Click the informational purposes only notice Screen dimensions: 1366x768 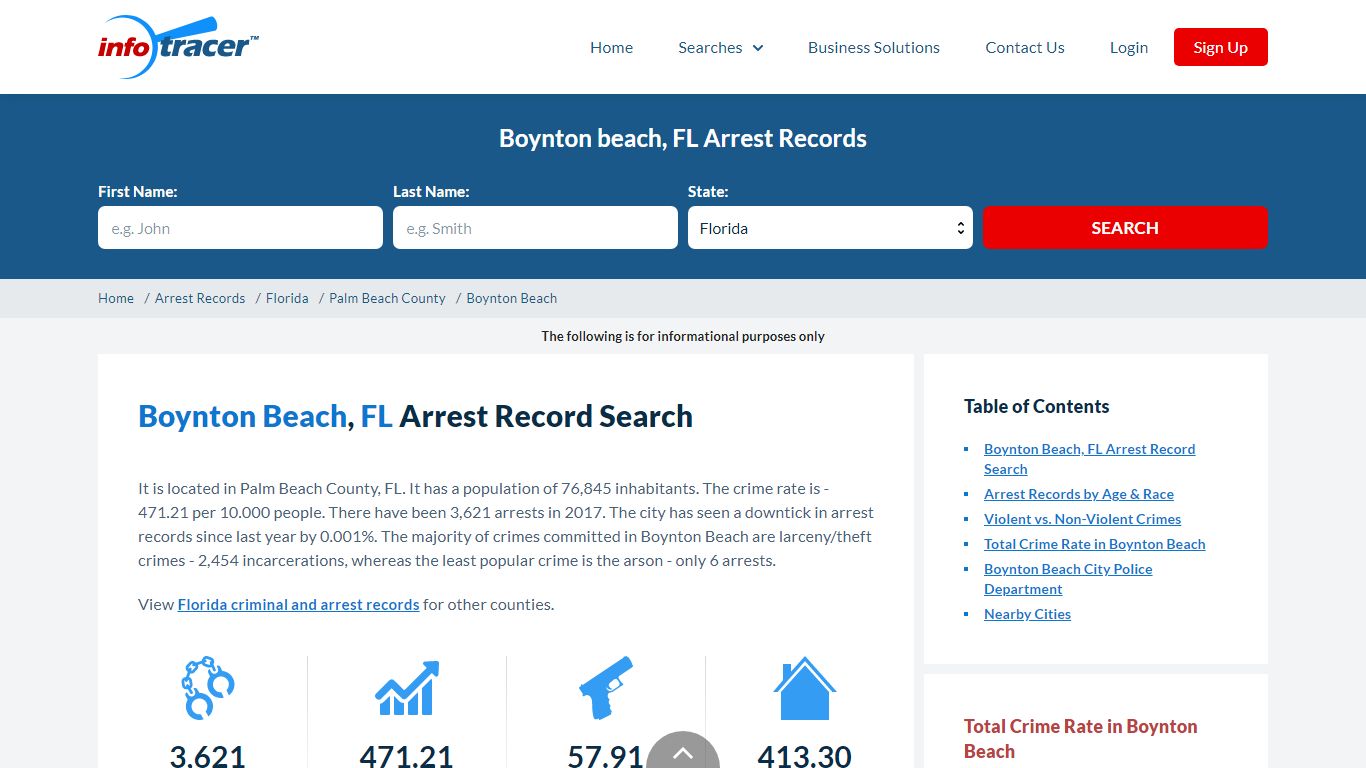683,336
